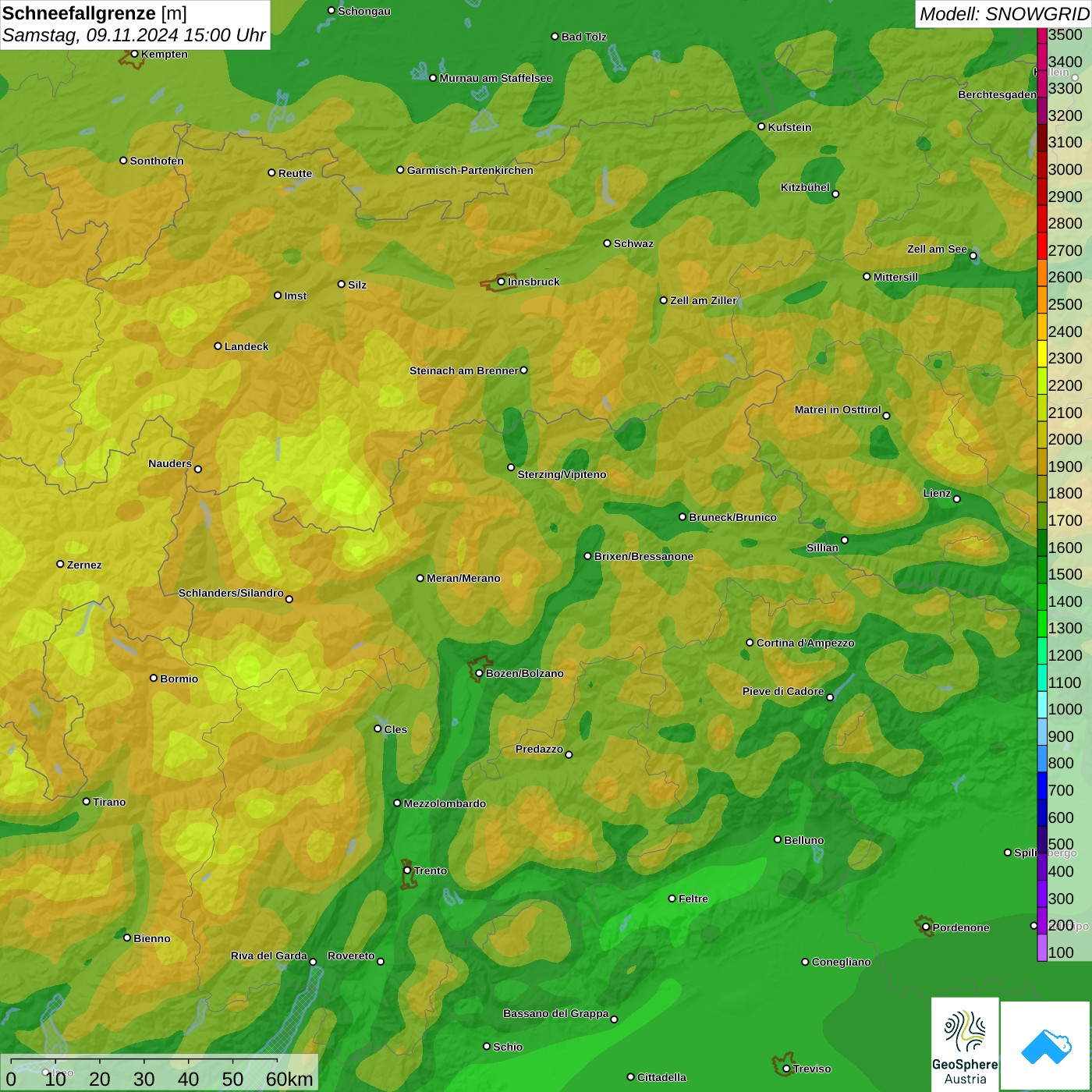Click the Kitzbühel map label
The image size is (1092, 1092).
pos(805,187)
